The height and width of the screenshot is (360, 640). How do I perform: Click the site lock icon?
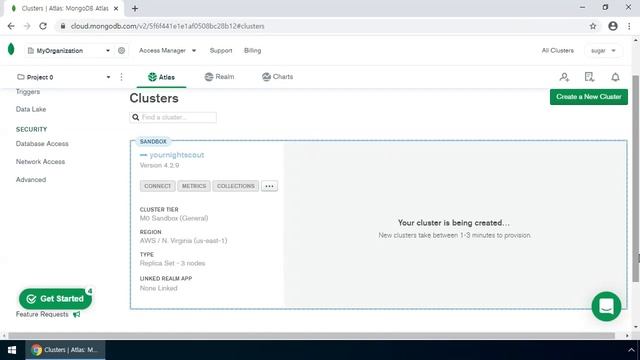coord(62,26)
